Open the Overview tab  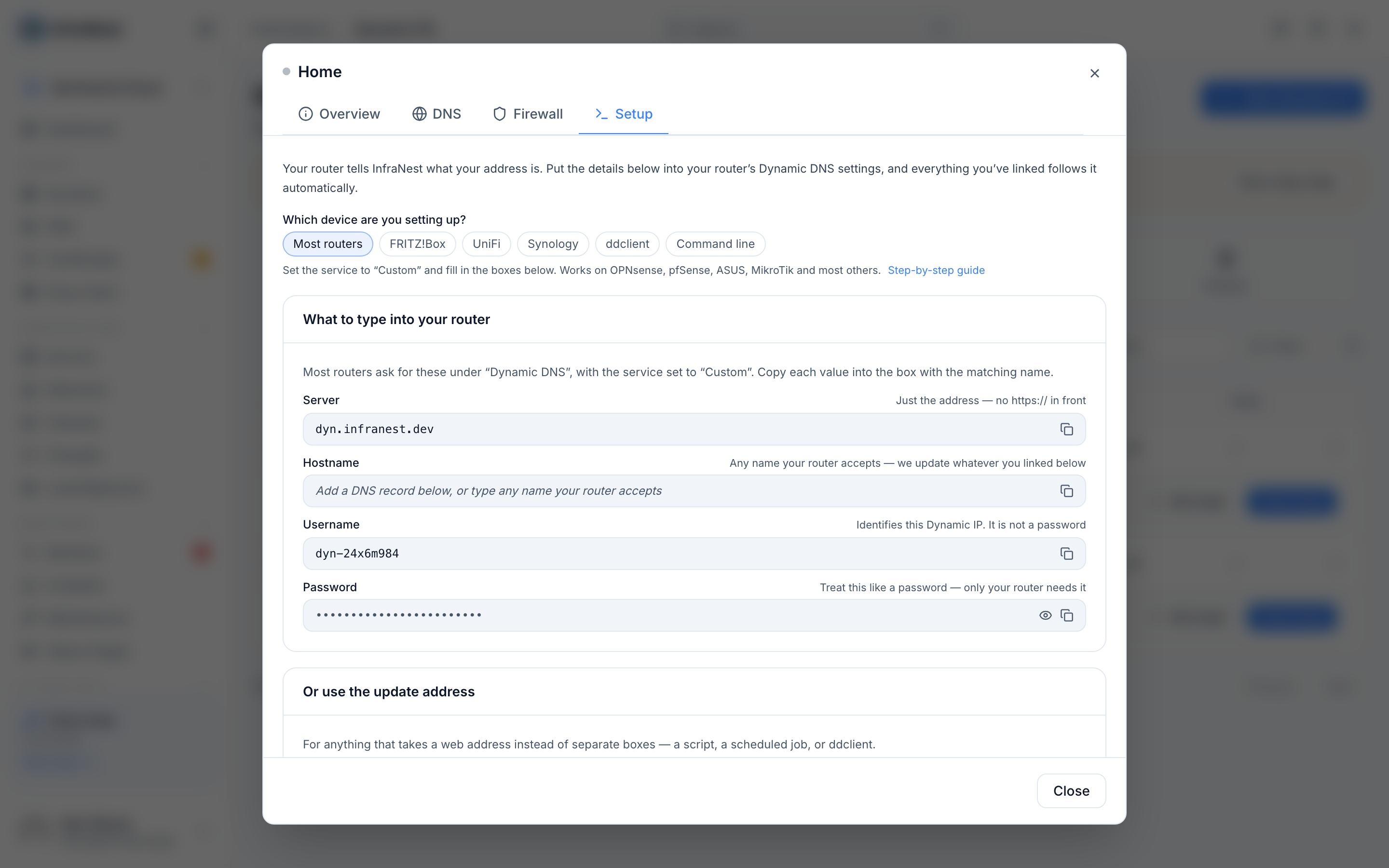point(339,114)
